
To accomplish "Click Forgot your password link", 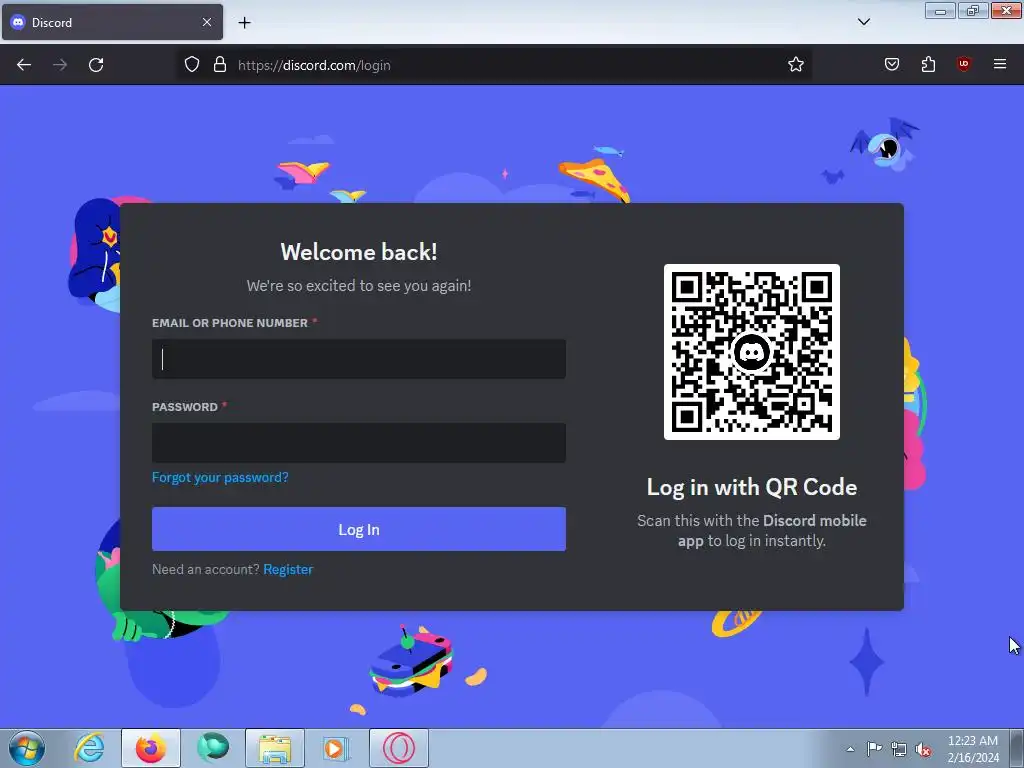I will point(220,477).
